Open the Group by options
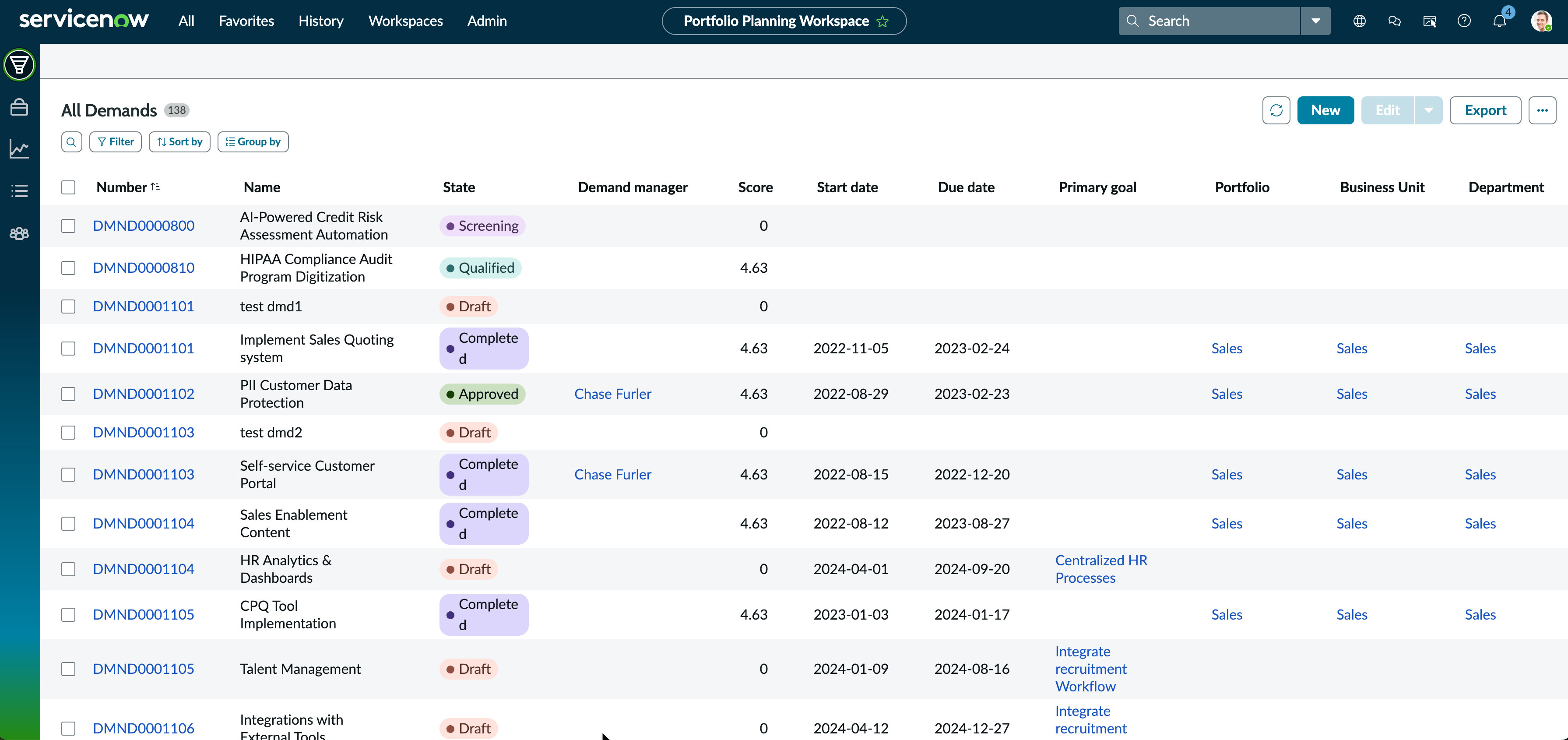This screenshot has width=1568, height=740. pyautogui.click(x=253, y=142)
